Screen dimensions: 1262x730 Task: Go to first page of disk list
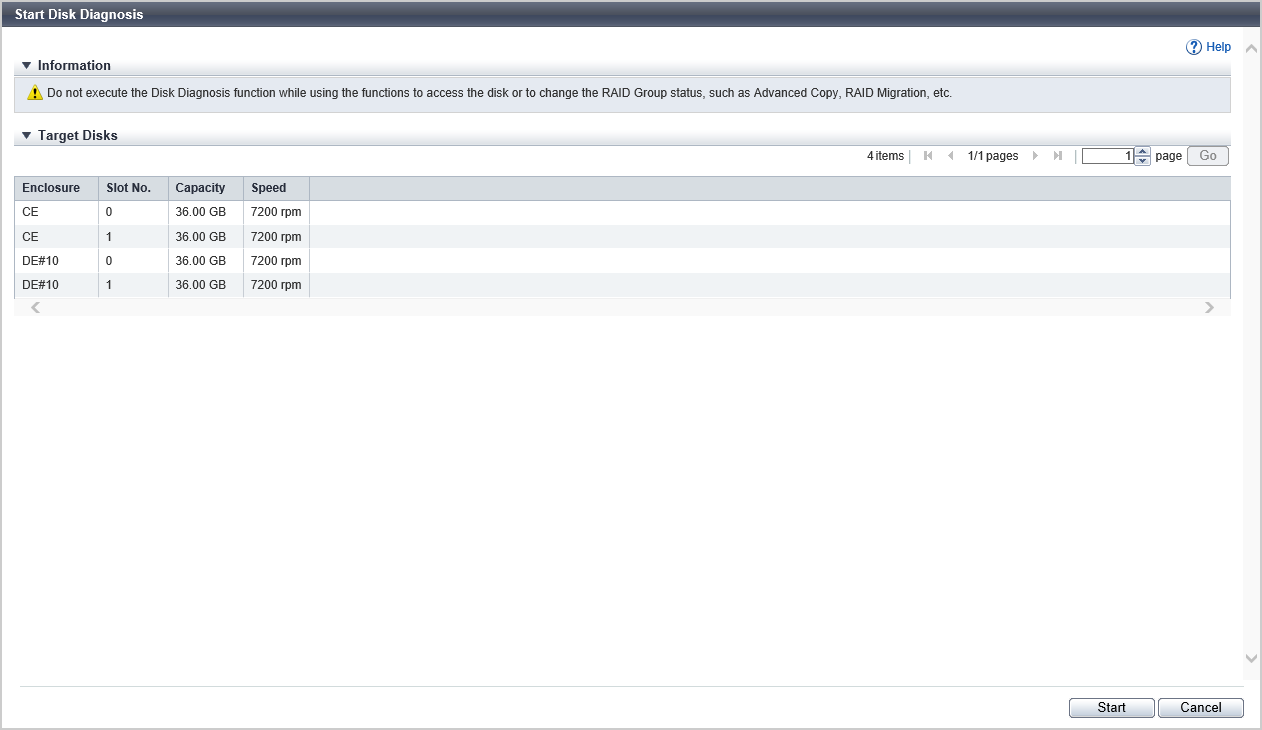(928, 156)
